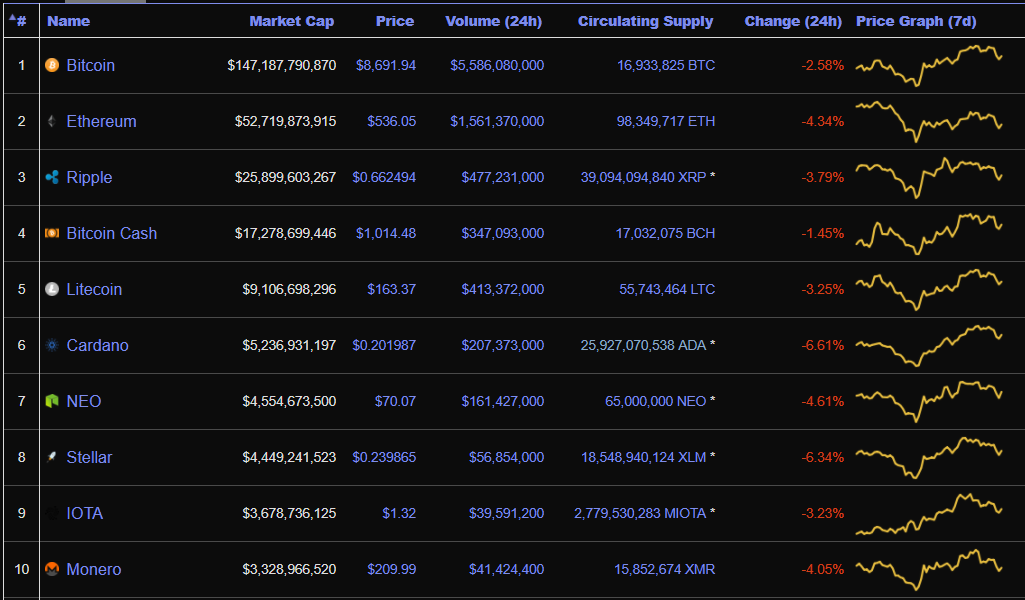This screenshot has width=1025, height=600.
Task: Open Ethereum's 24h volume link
Action: [x=497, y=121]
